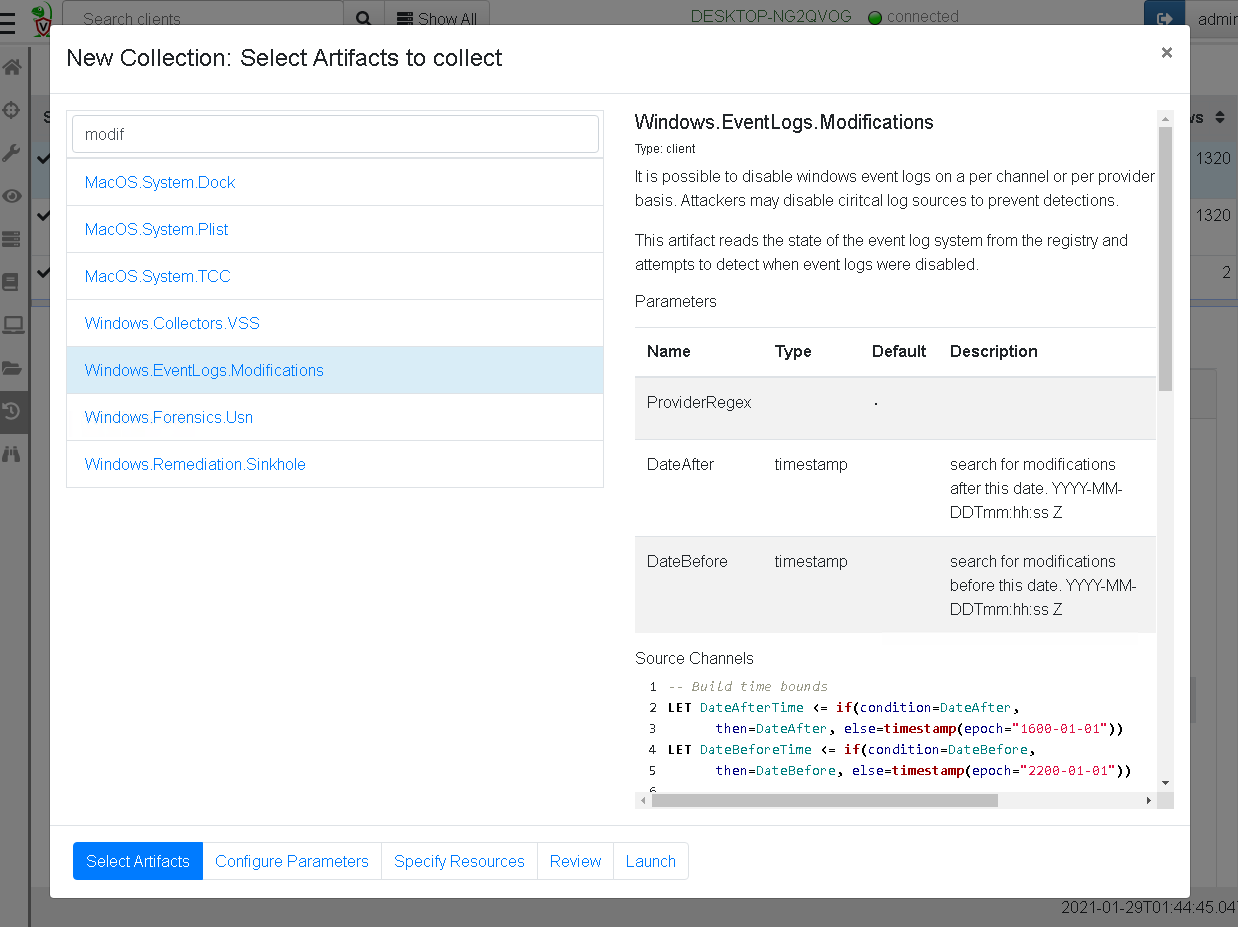Open Server Events eye icon
The image size is (1238, 927).
pyautogui.click(x=12, y=196)
